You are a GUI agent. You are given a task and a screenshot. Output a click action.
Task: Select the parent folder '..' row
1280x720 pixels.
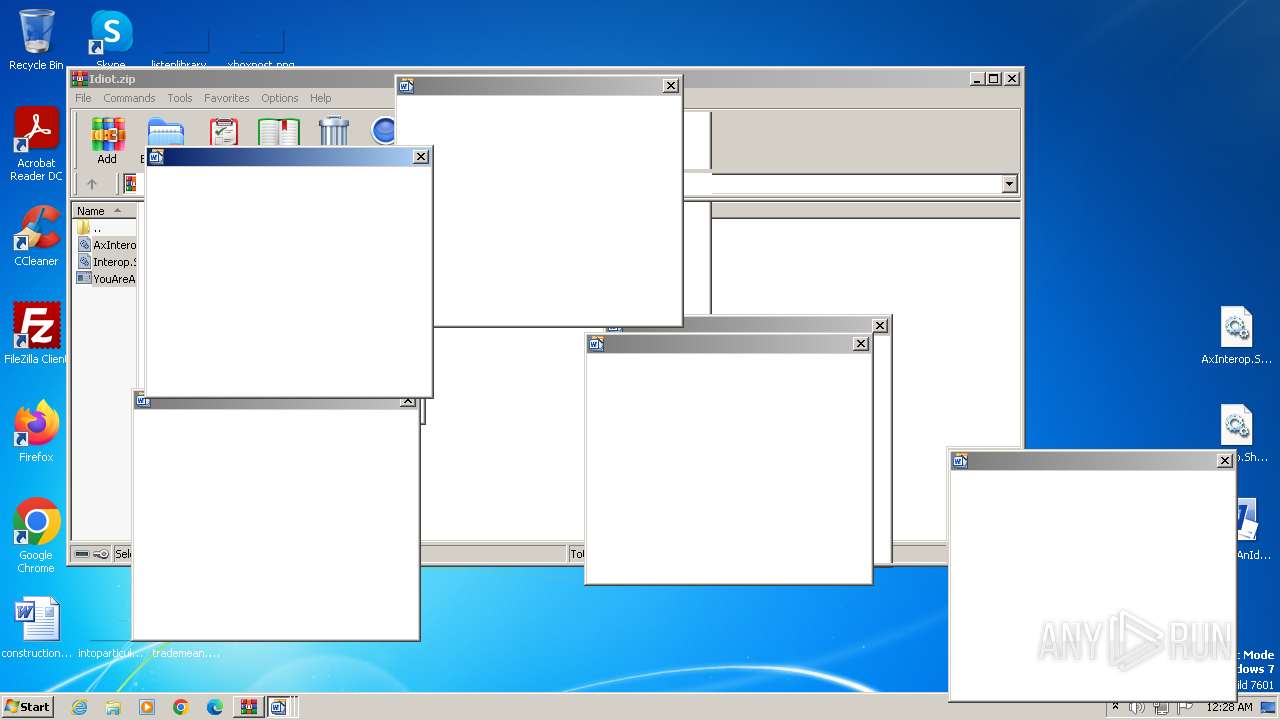click(x=106, y=228)
